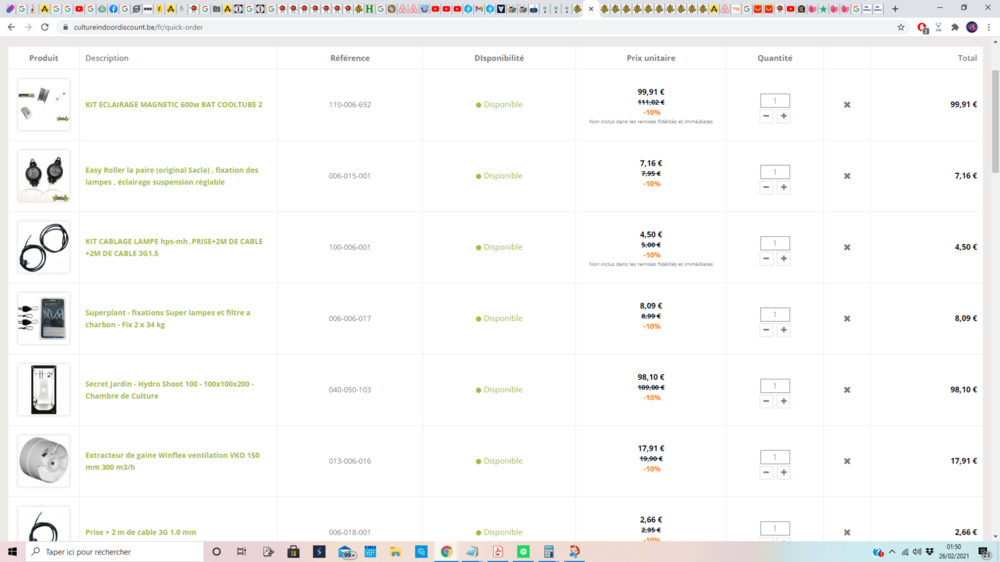This screenshot has width=1000, height=562.
Task: Remove the Extracteur de gaine Winflex row
Action: [x=847, y=461]
